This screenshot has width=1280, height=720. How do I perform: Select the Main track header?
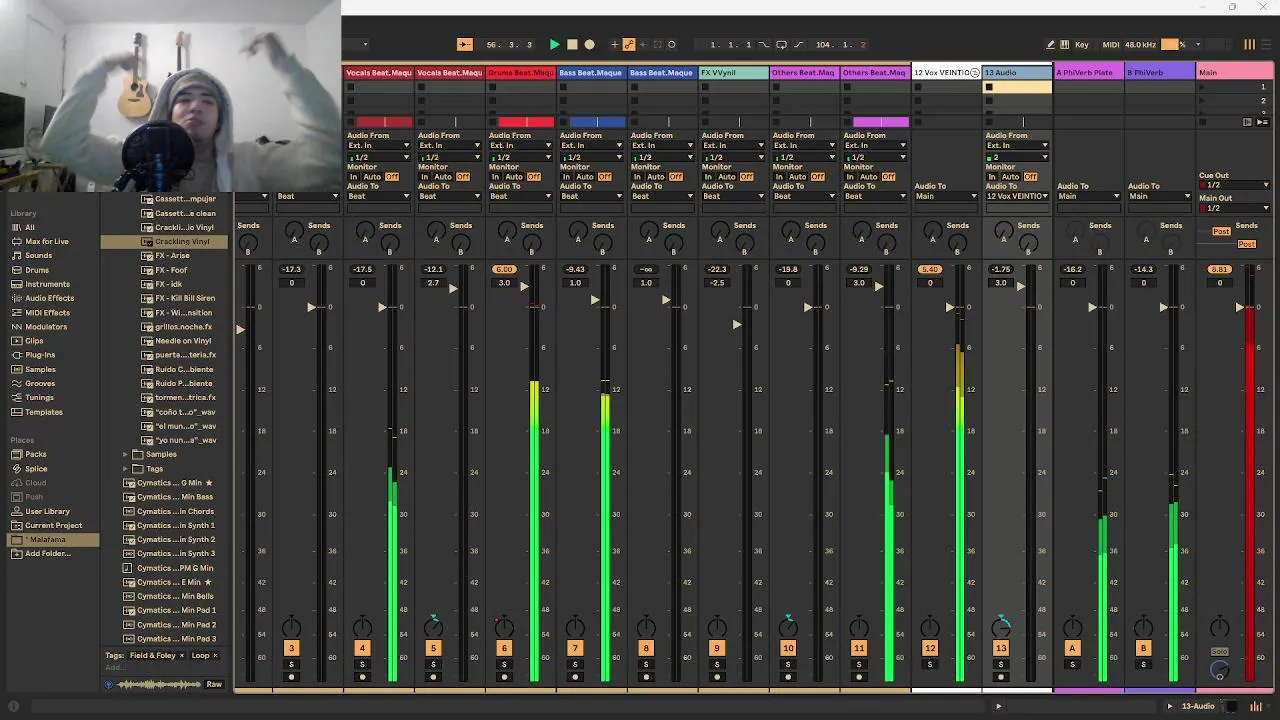[x=1234, y=73]
